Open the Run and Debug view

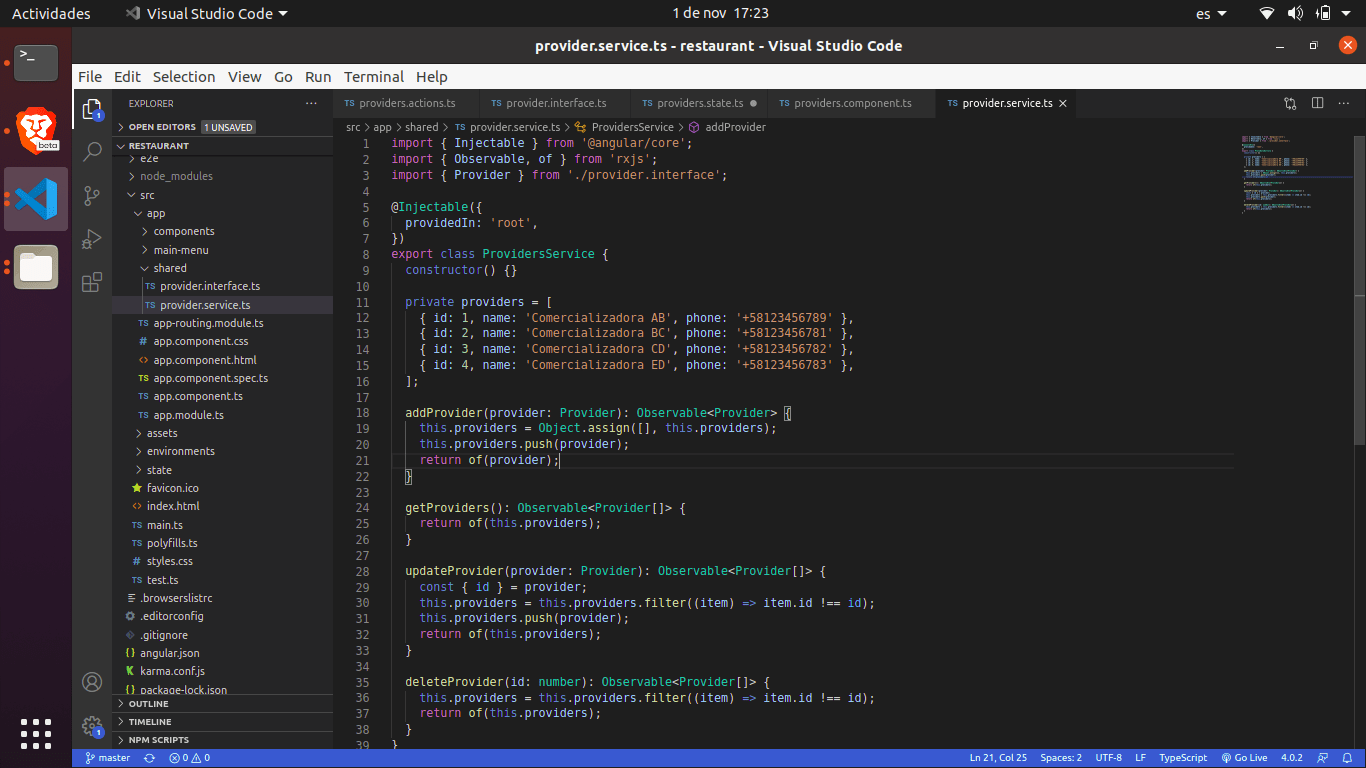click(x=92, y=239)
